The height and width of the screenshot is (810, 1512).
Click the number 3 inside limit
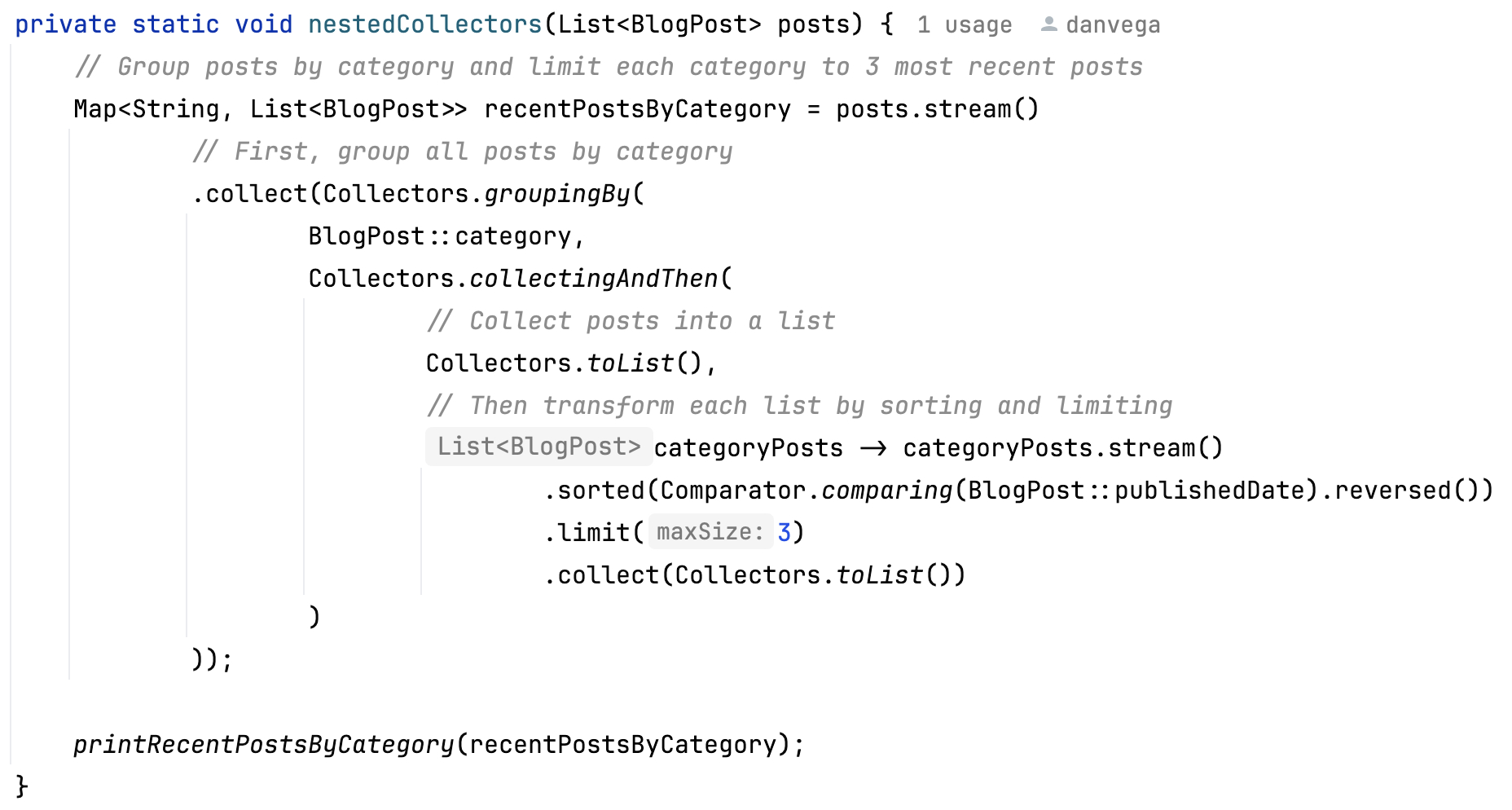(x=784, y=532)
